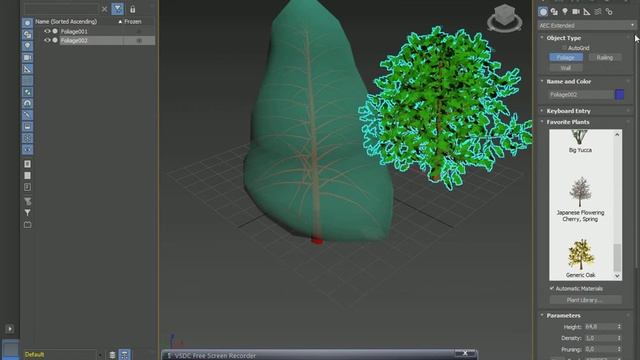Click the Foliage object type button
This screenshot has height=360, width=640.
(x=565, y=58)
